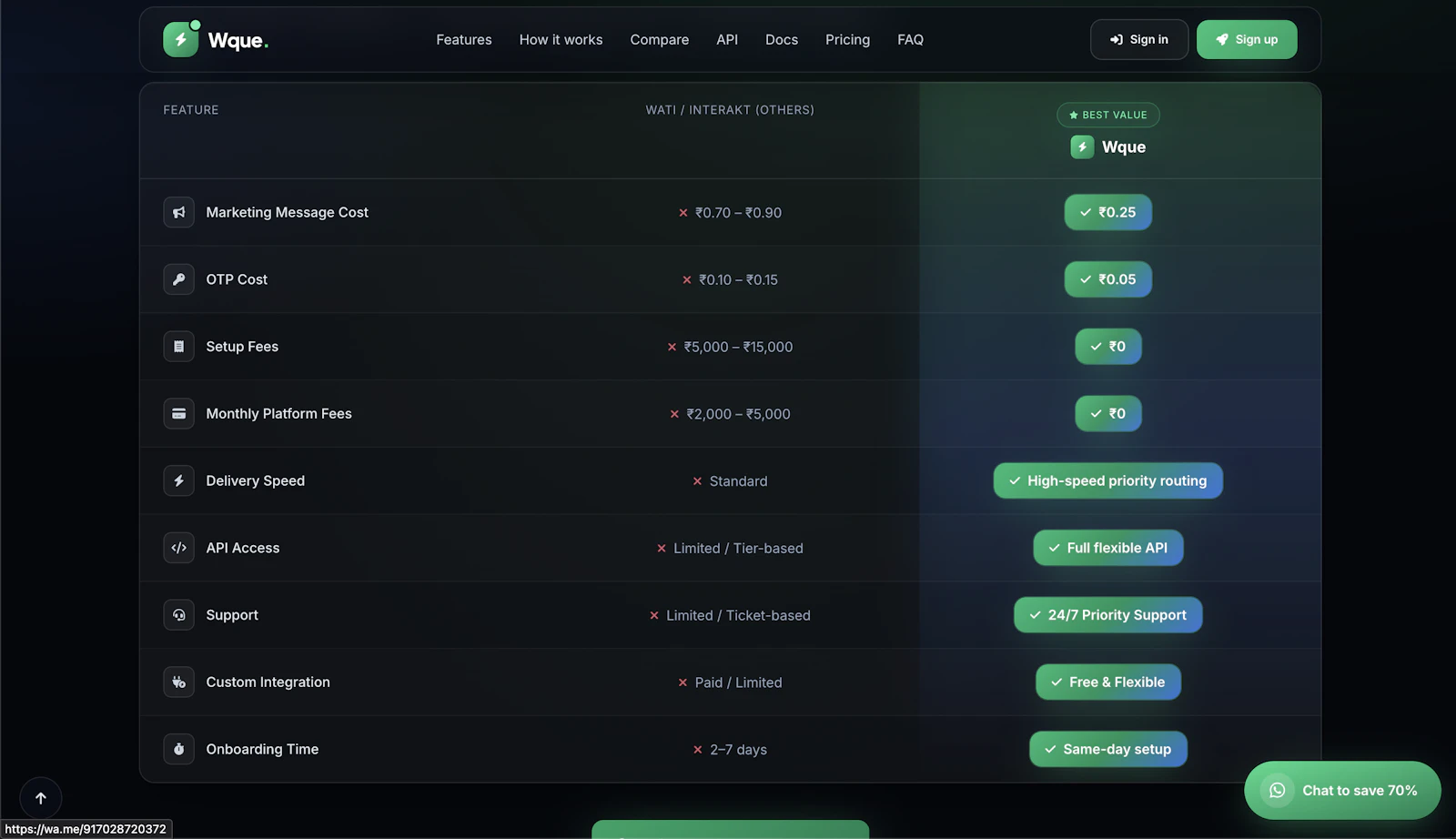Click the checkmark in ₹0.25 badge

(1086, 212)
